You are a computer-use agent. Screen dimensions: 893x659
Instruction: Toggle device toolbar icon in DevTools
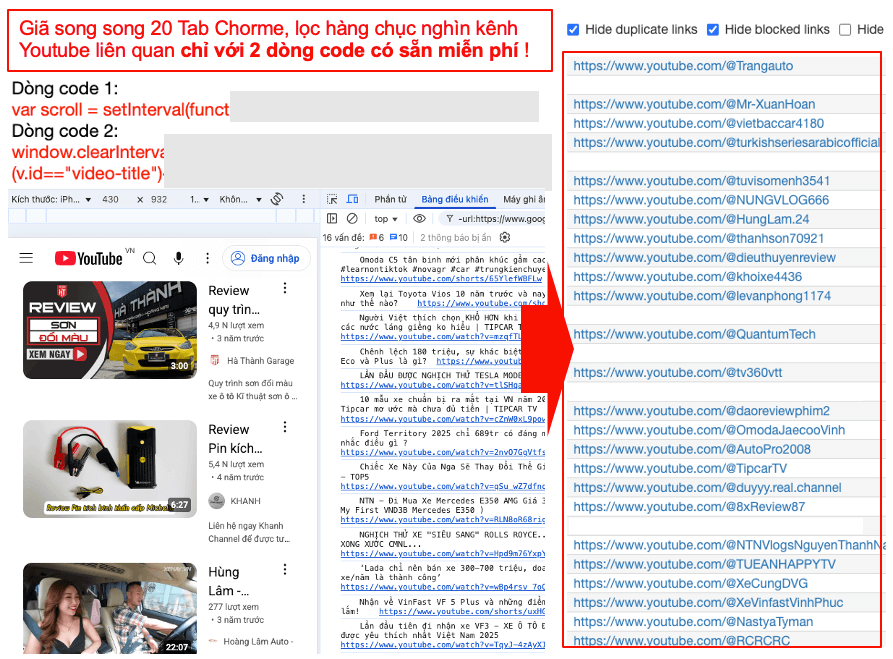click(353, 199)
